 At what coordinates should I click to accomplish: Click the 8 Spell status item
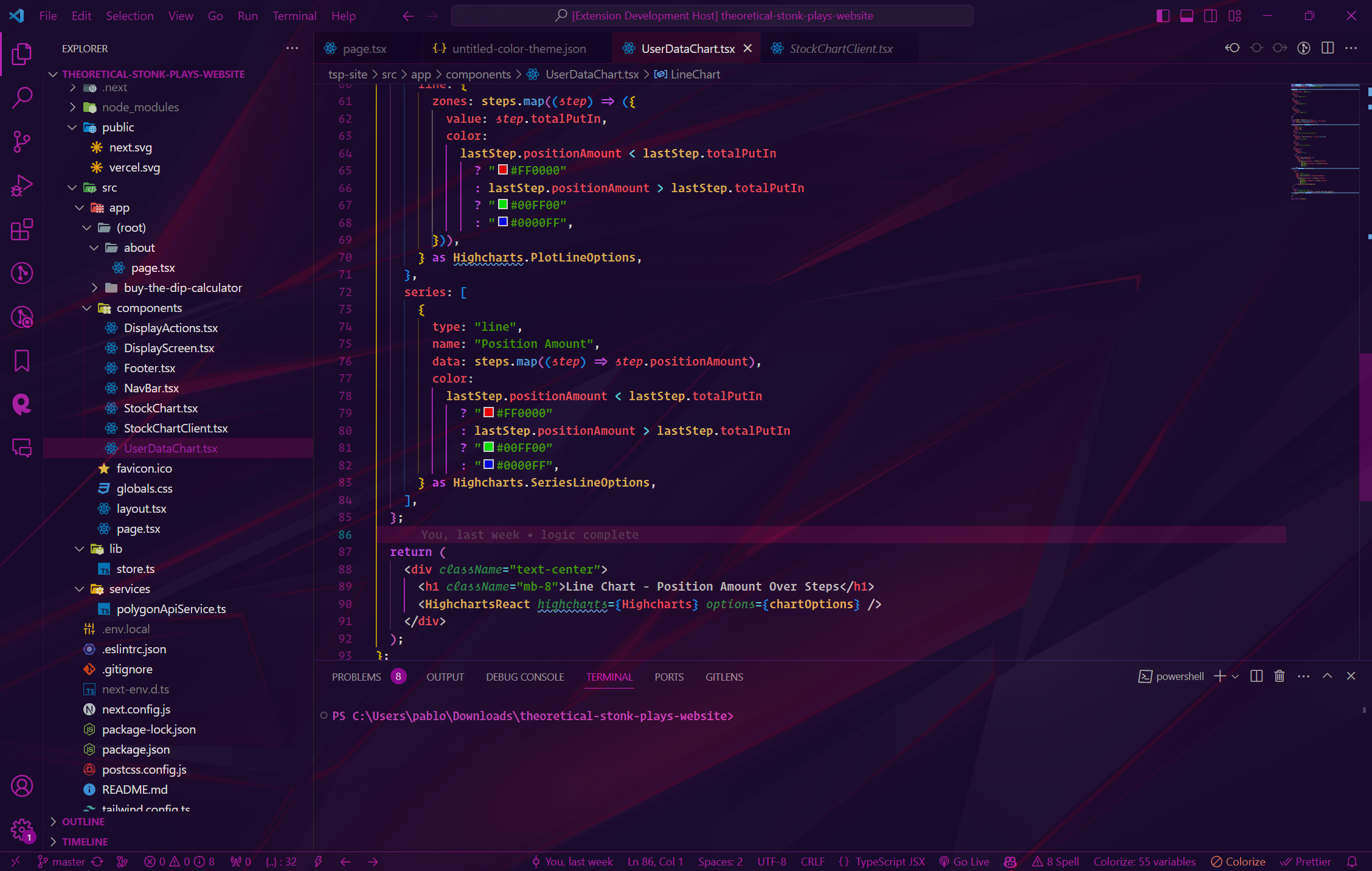pos(1055,861)
